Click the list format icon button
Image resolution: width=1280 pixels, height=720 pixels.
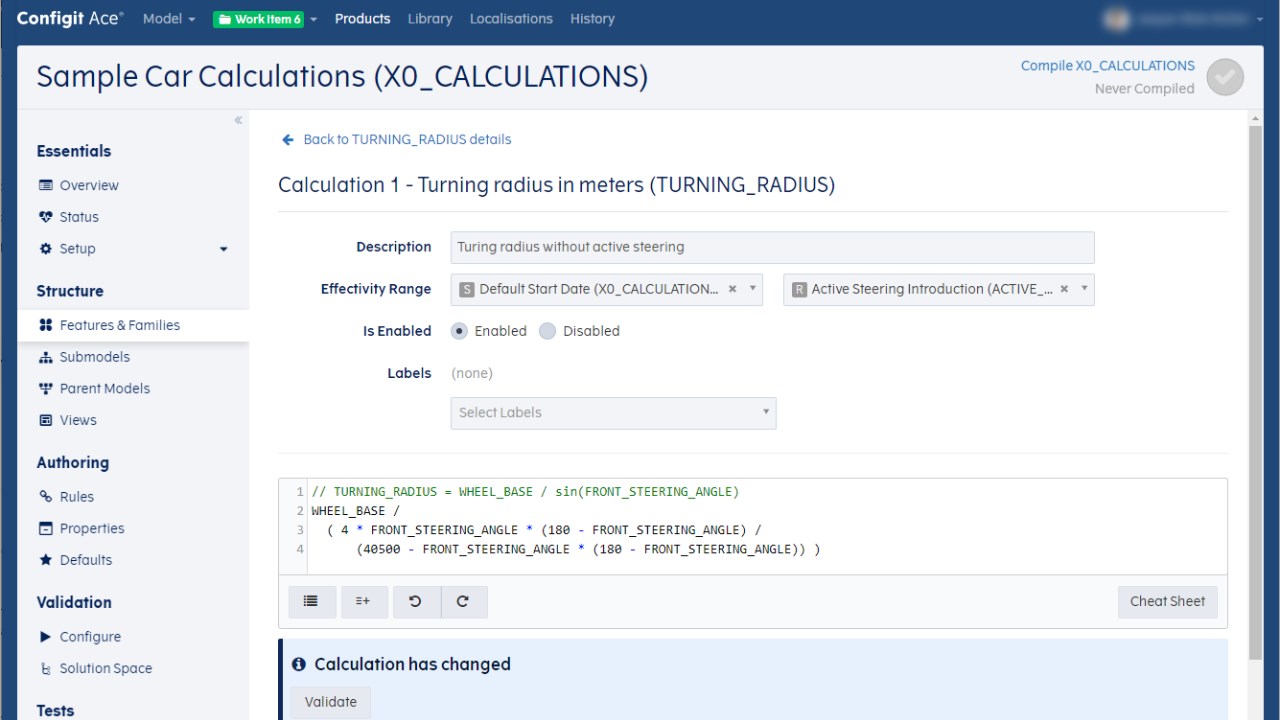311,601
